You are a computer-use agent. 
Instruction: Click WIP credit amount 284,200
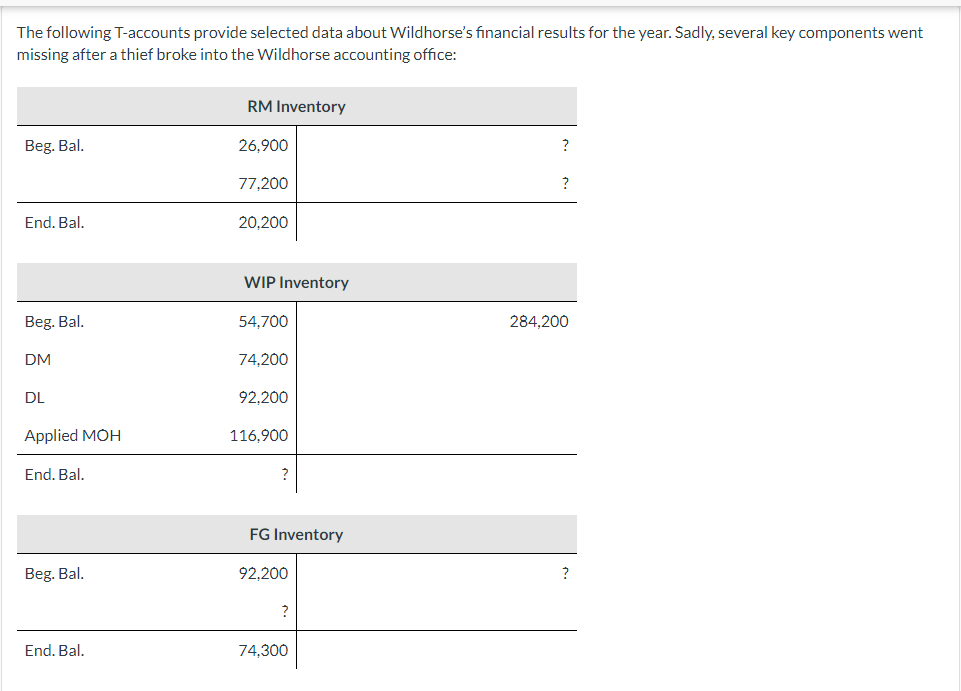pos(539,321)
